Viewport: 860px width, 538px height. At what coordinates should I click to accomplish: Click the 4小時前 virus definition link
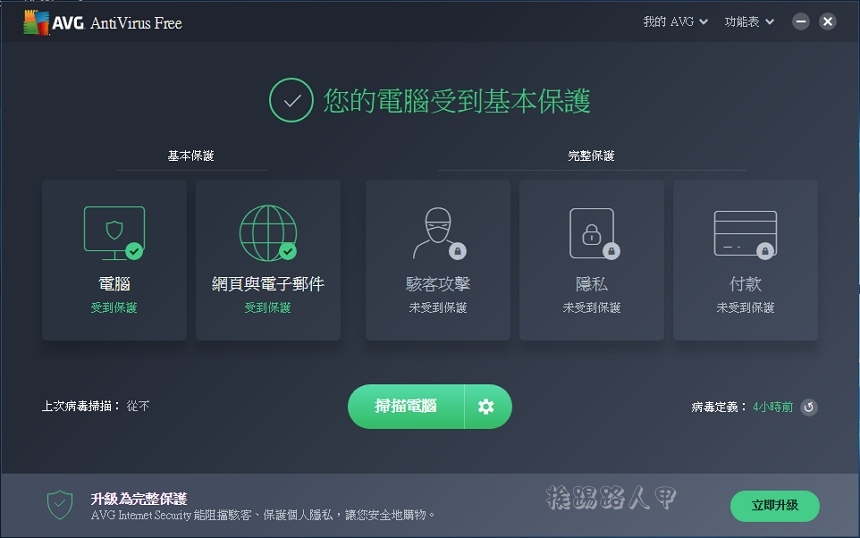(773, 407)
